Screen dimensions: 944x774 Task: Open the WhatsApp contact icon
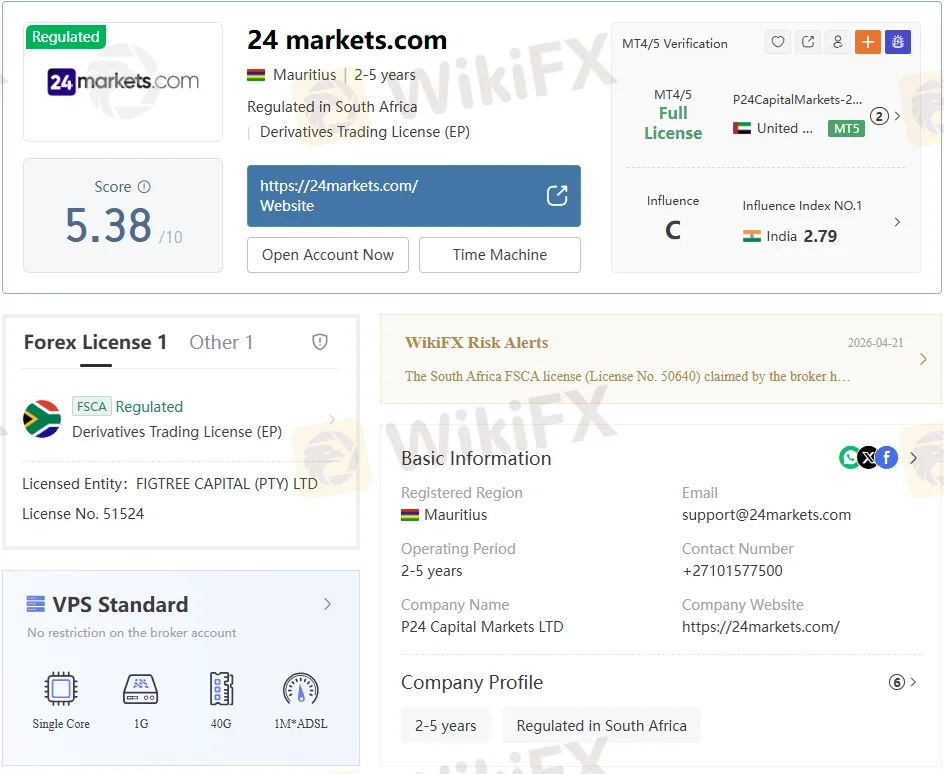[x=849, y=458]
